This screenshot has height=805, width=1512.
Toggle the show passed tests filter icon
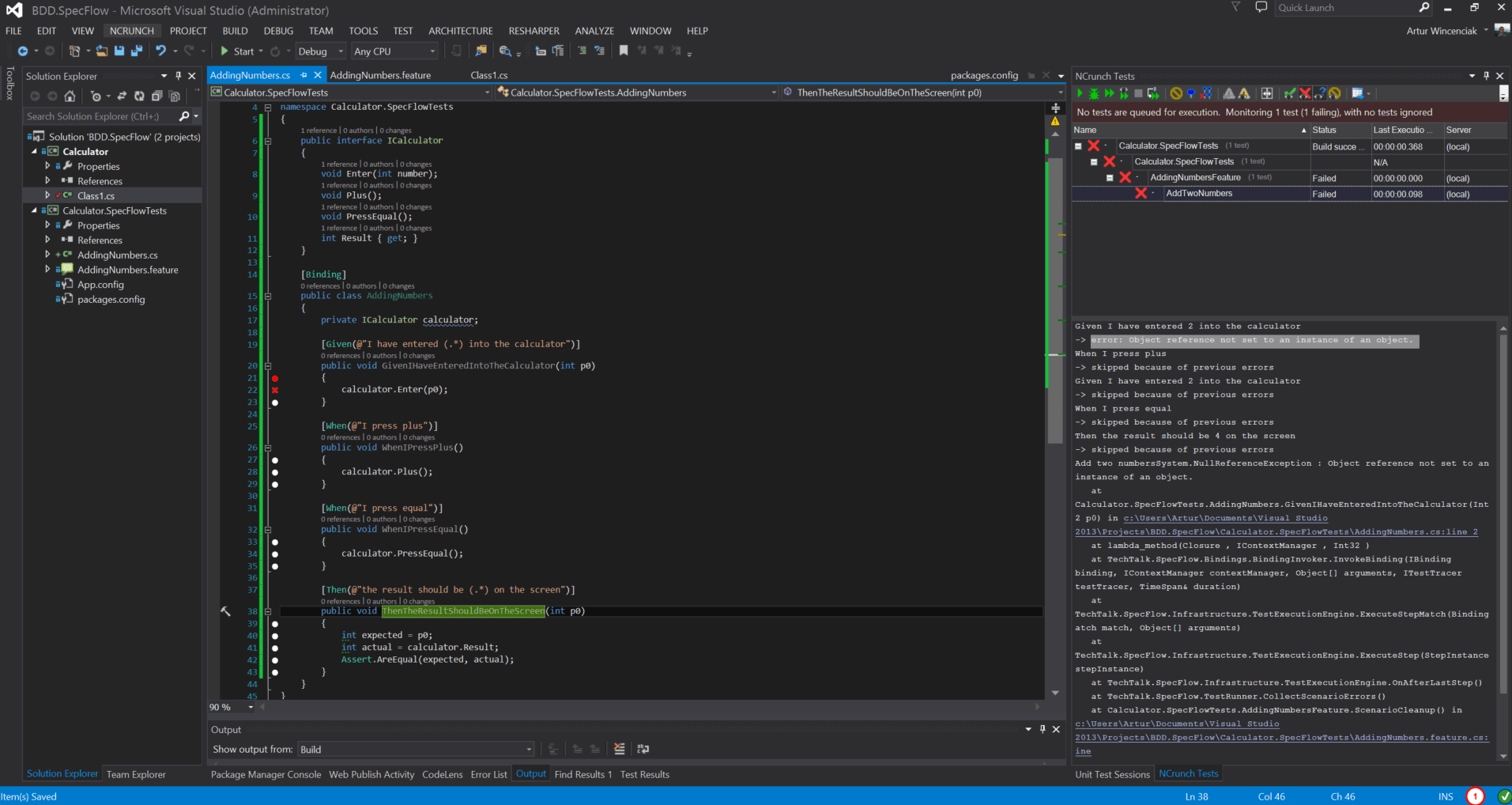tap(1290, 93)
